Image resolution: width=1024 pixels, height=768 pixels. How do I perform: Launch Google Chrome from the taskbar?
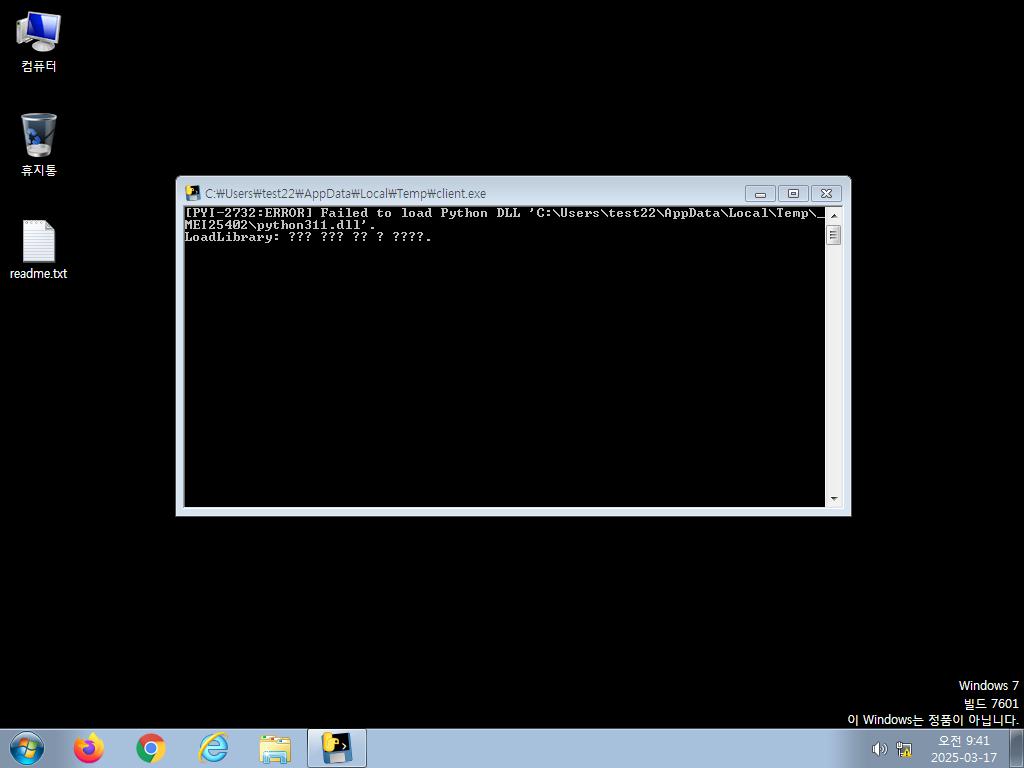coord(151,748)
